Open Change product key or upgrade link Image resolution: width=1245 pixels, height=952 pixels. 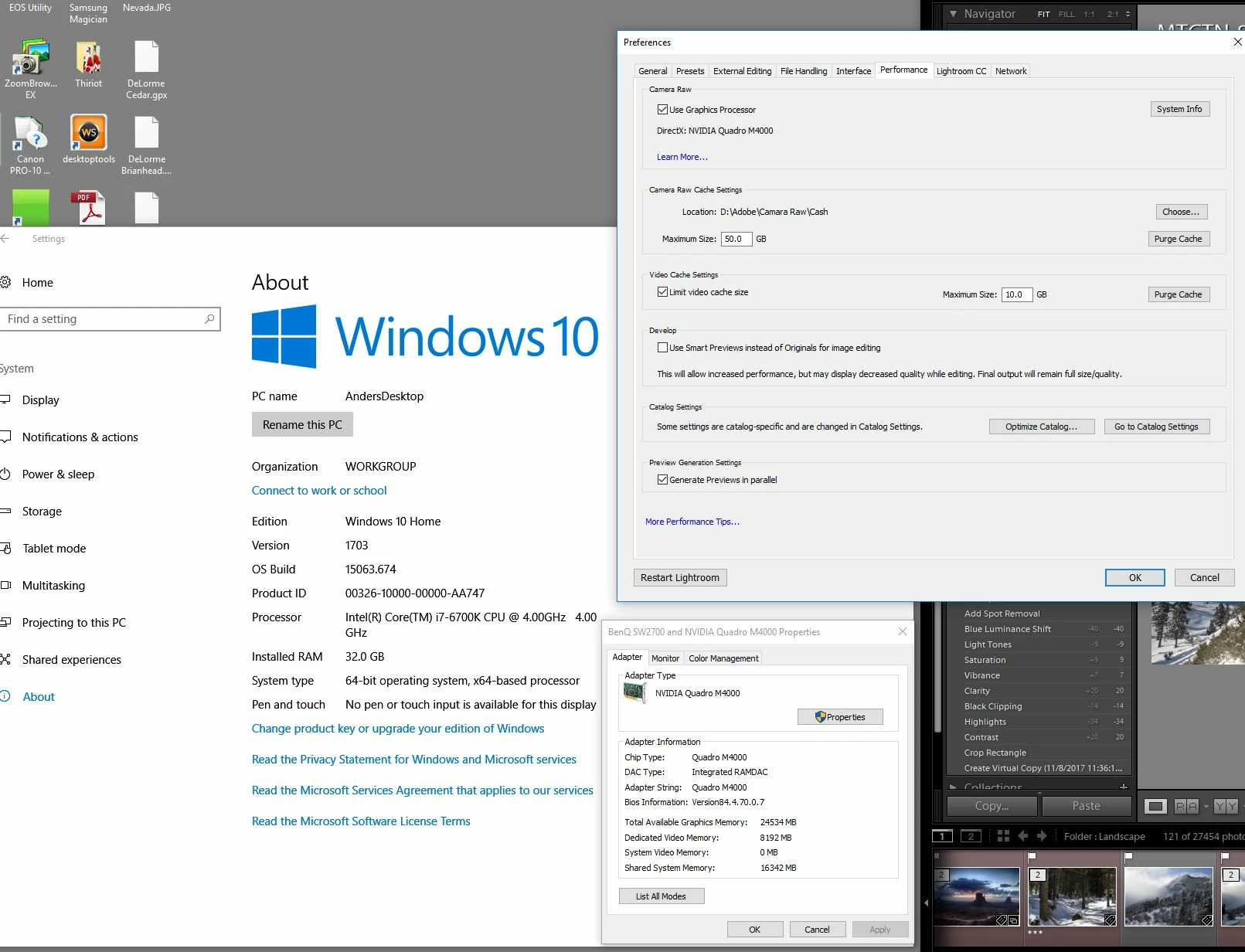[398, 729]
